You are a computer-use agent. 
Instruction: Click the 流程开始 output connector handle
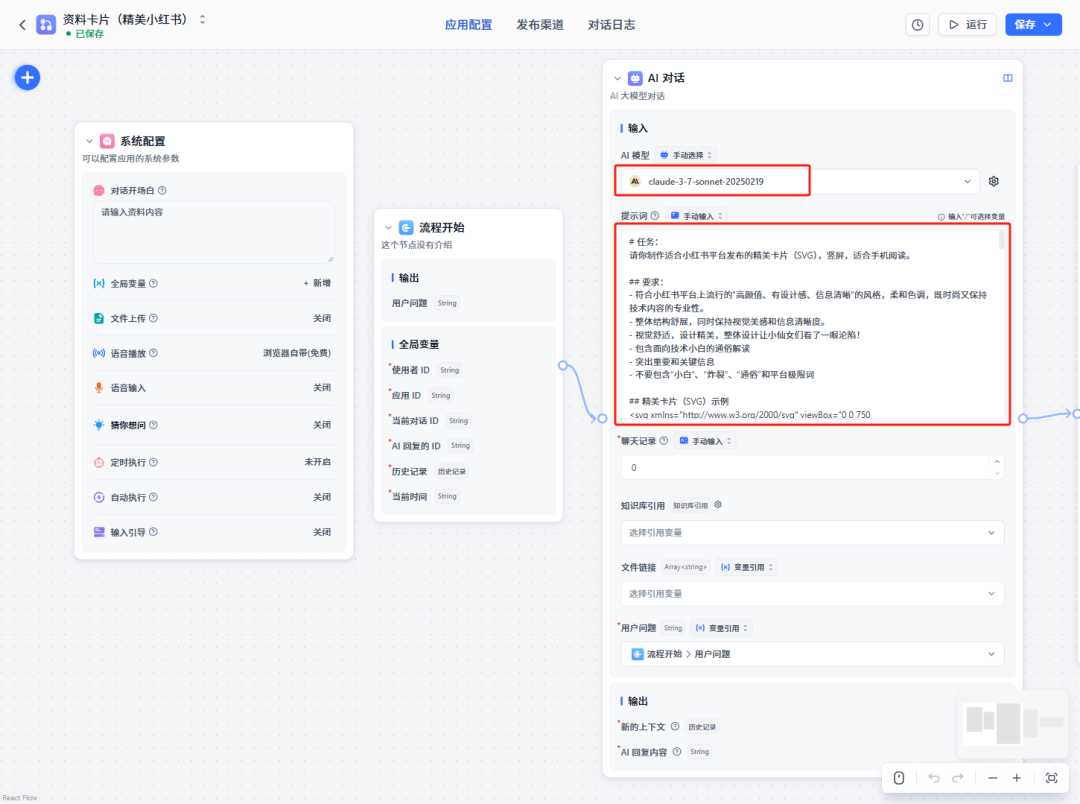pos(563,365)
